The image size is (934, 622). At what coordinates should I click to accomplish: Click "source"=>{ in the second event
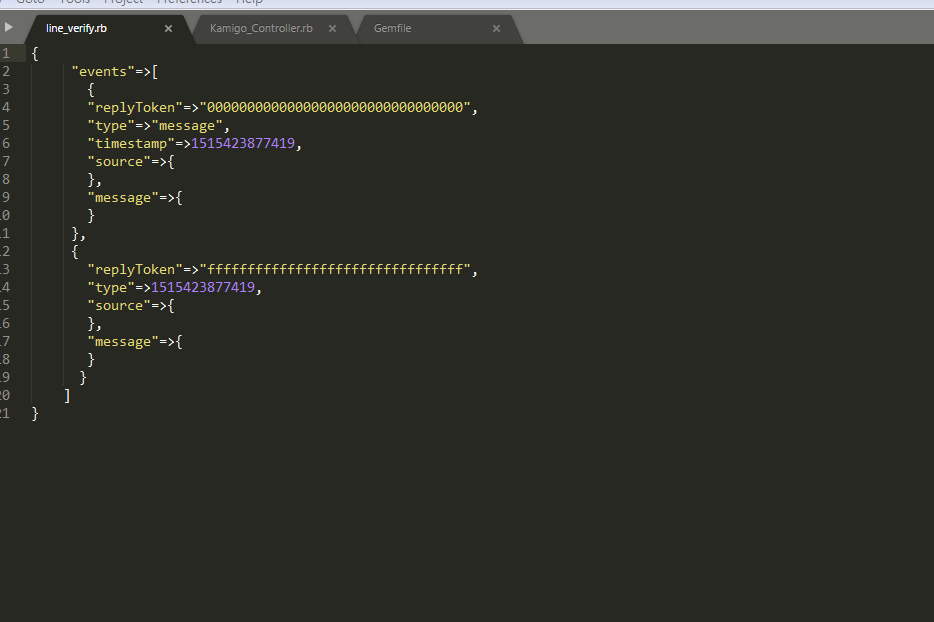coord(131,306)
